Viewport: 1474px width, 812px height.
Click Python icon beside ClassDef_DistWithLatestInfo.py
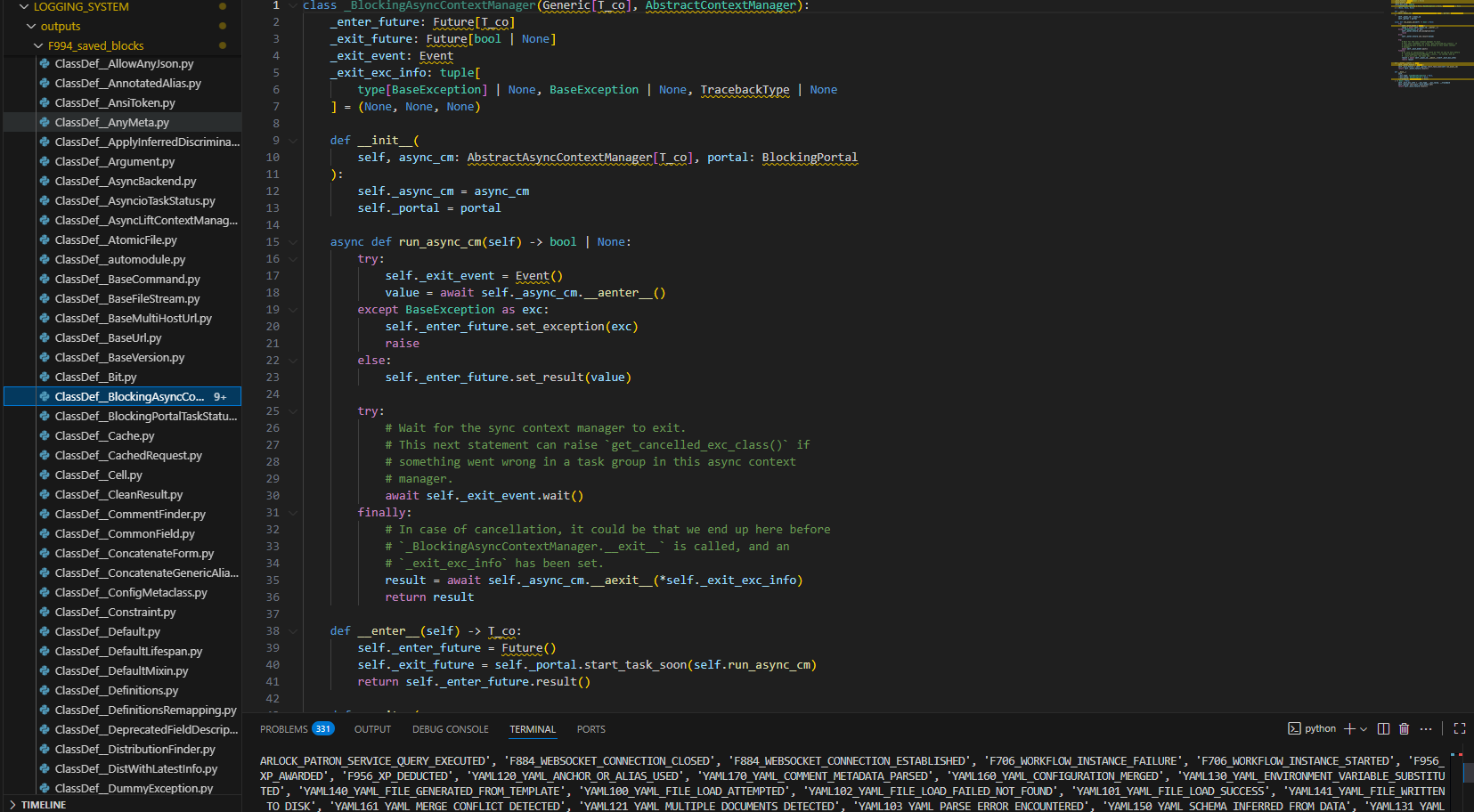pos(45,768)
